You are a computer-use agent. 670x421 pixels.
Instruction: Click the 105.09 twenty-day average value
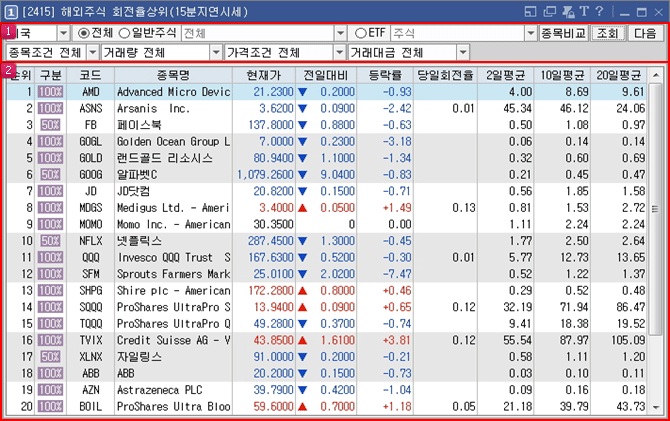(x=627, y=341)
